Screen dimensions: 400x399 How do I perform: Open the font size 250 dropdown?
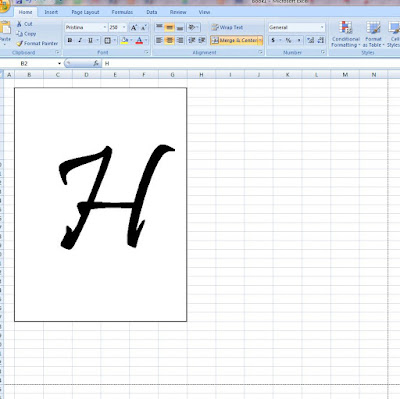coord(124,27)
